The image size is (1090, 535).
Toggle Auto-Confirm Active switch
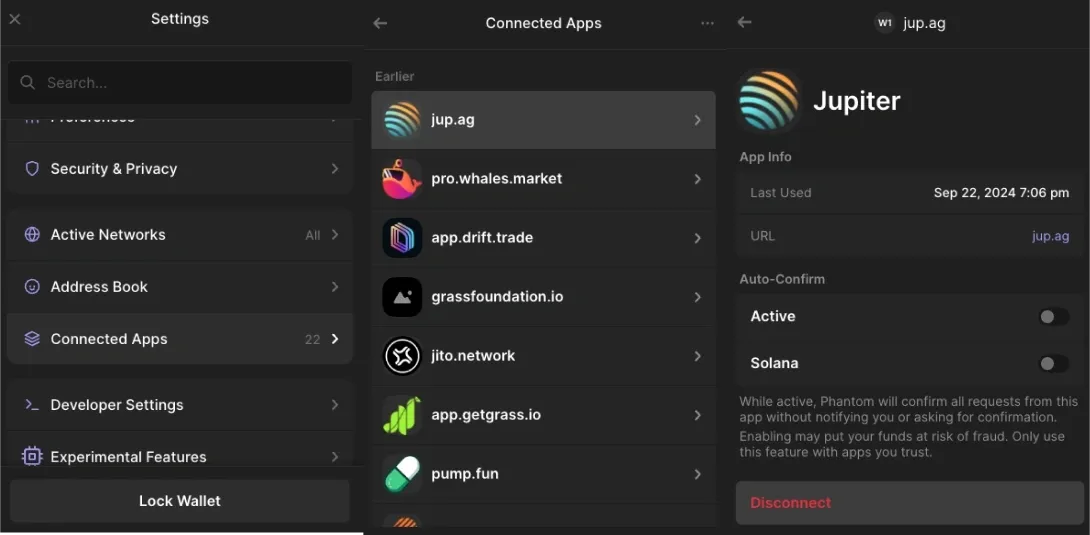pos(1054,317)
